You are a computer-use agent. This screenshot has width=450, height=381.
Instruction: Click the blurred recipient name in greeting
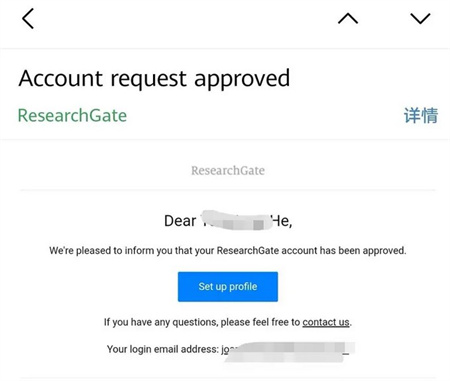[236, 220]
